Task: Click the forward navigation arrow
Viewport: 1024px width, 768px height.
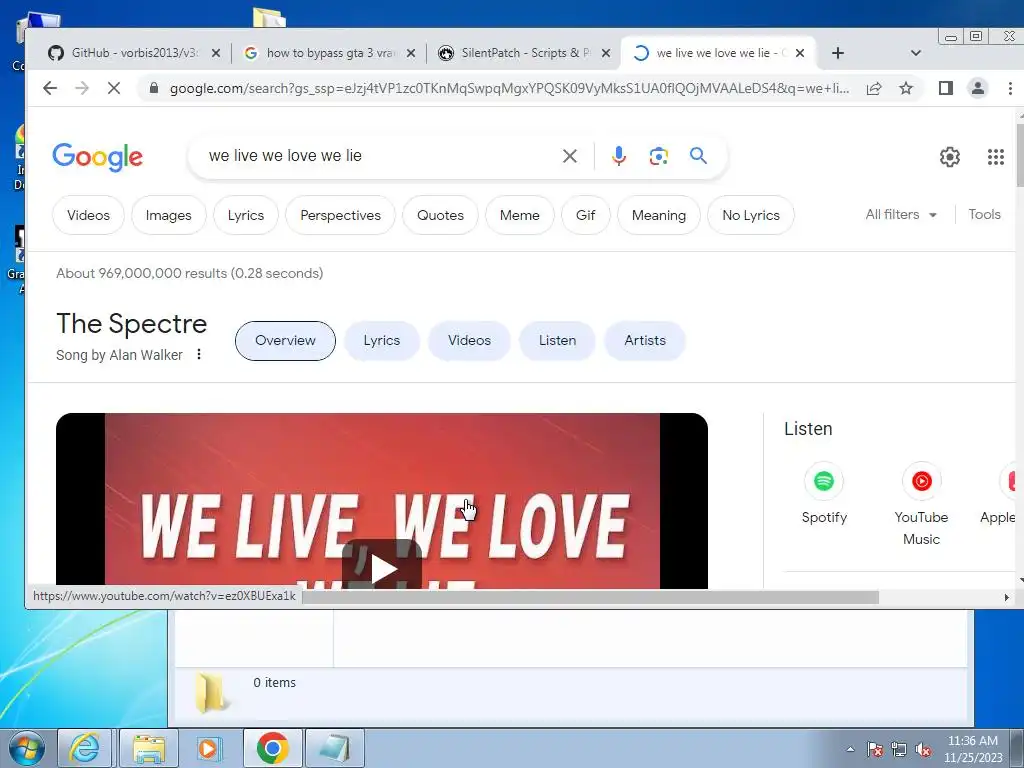Action: pyautogui.click(x=82, y=88)
